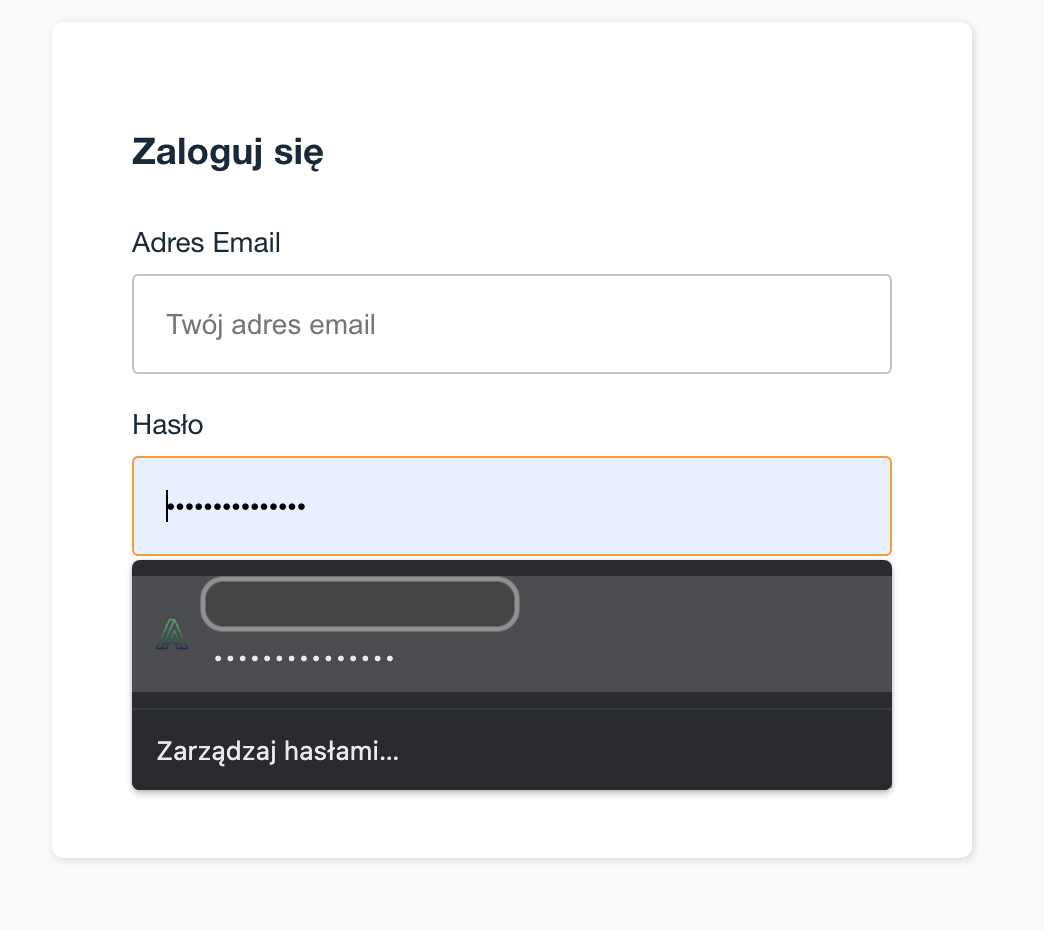Screen dimensions: 1044x930
Task: Select the dotted masked password text
Action: click(x=303, y=657)
